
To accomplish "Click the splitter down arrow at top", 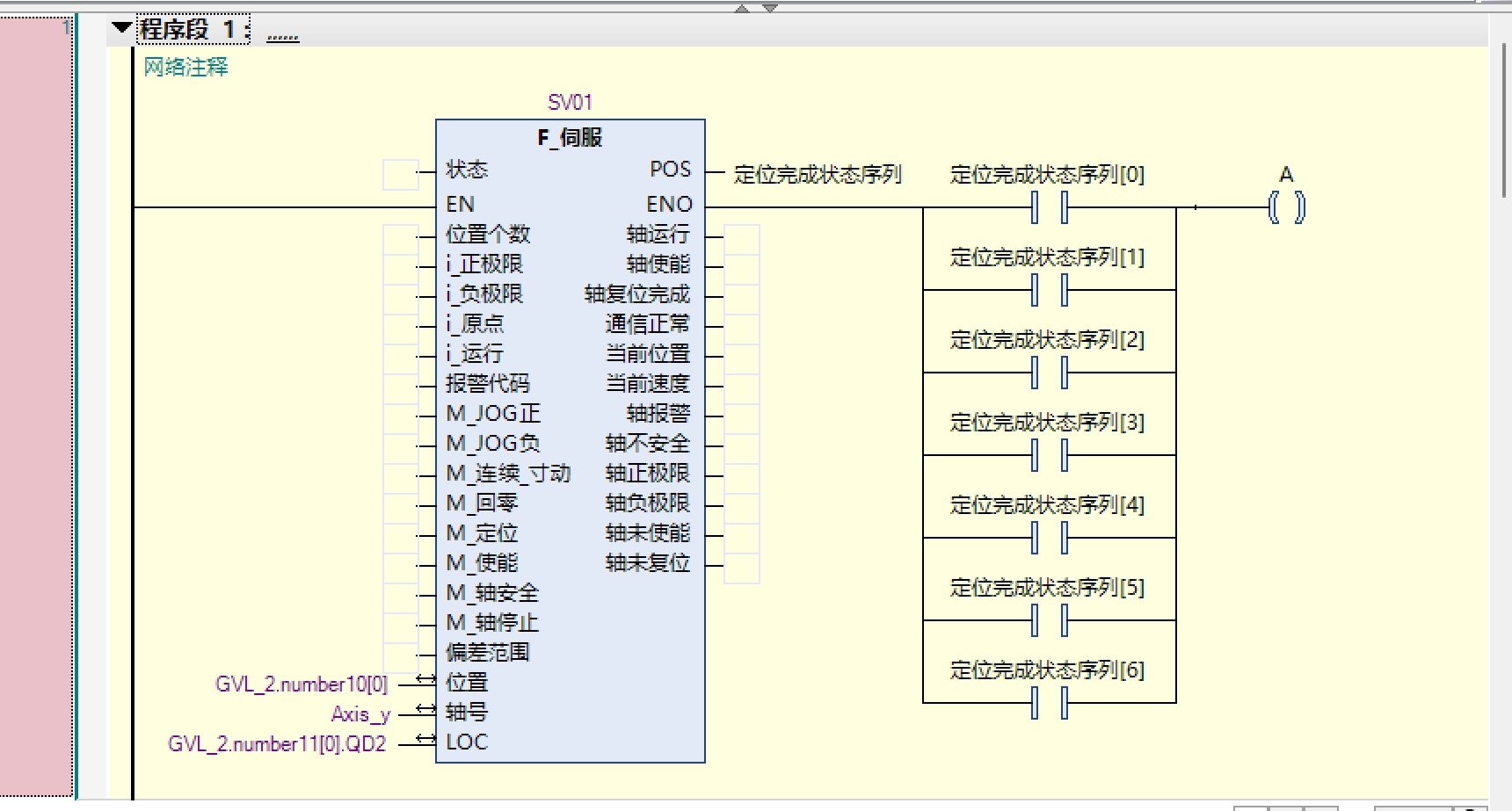I will [x=770, y=8].
